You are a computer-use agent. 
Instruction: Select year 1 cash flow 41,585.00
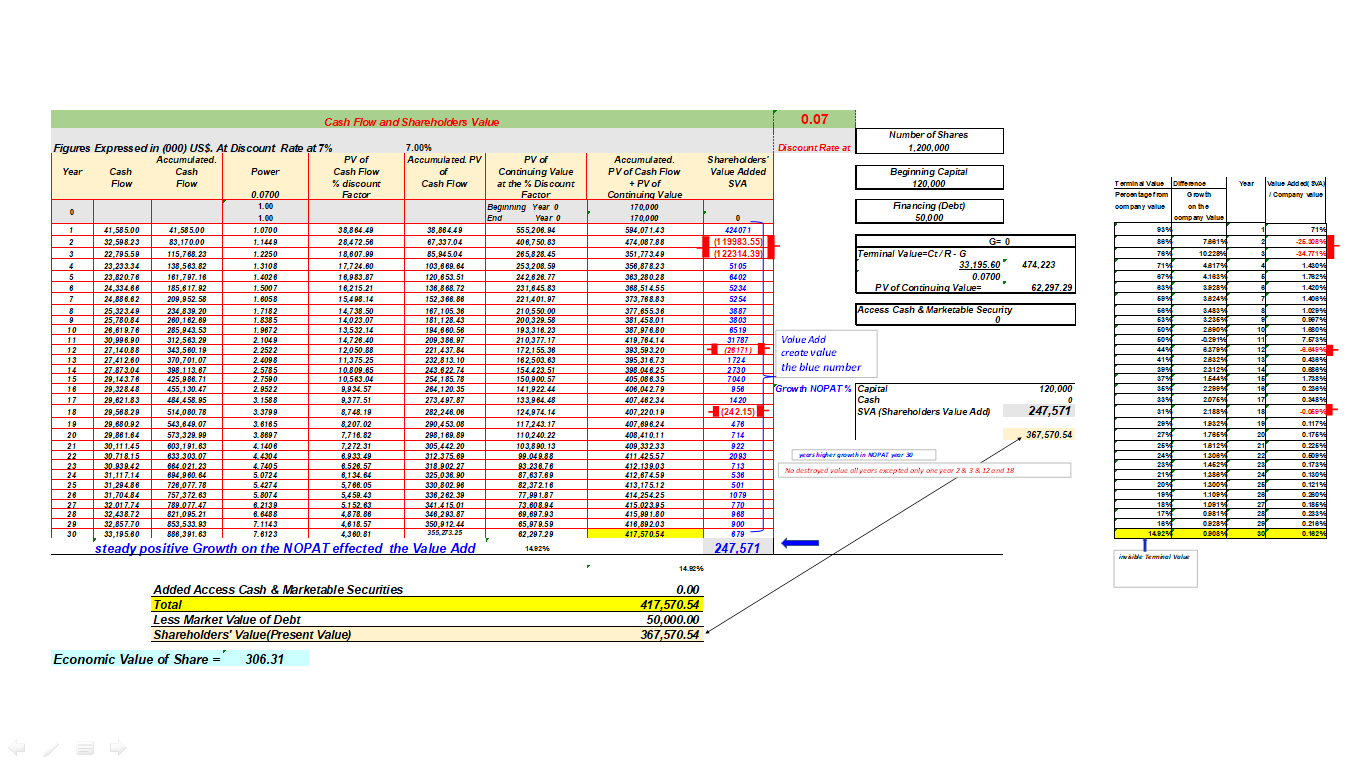coord(120,230)
